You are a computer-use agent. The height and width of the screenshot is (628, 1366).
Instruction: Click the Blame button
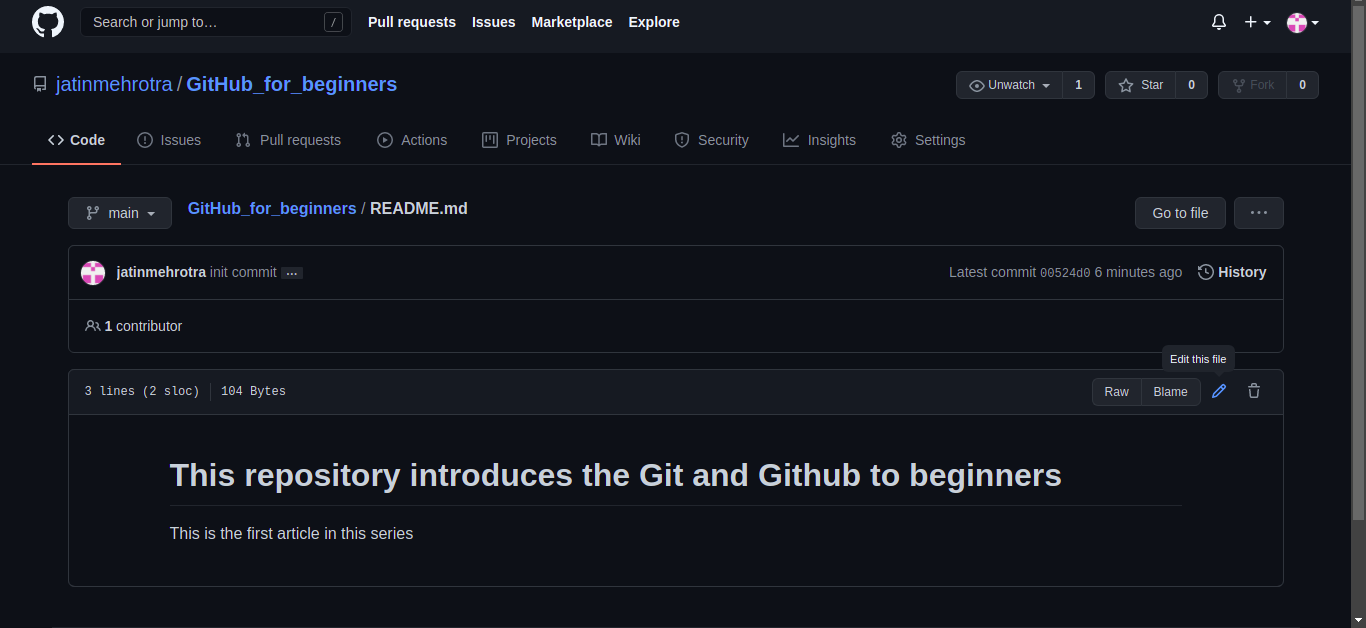(1171, 392)
